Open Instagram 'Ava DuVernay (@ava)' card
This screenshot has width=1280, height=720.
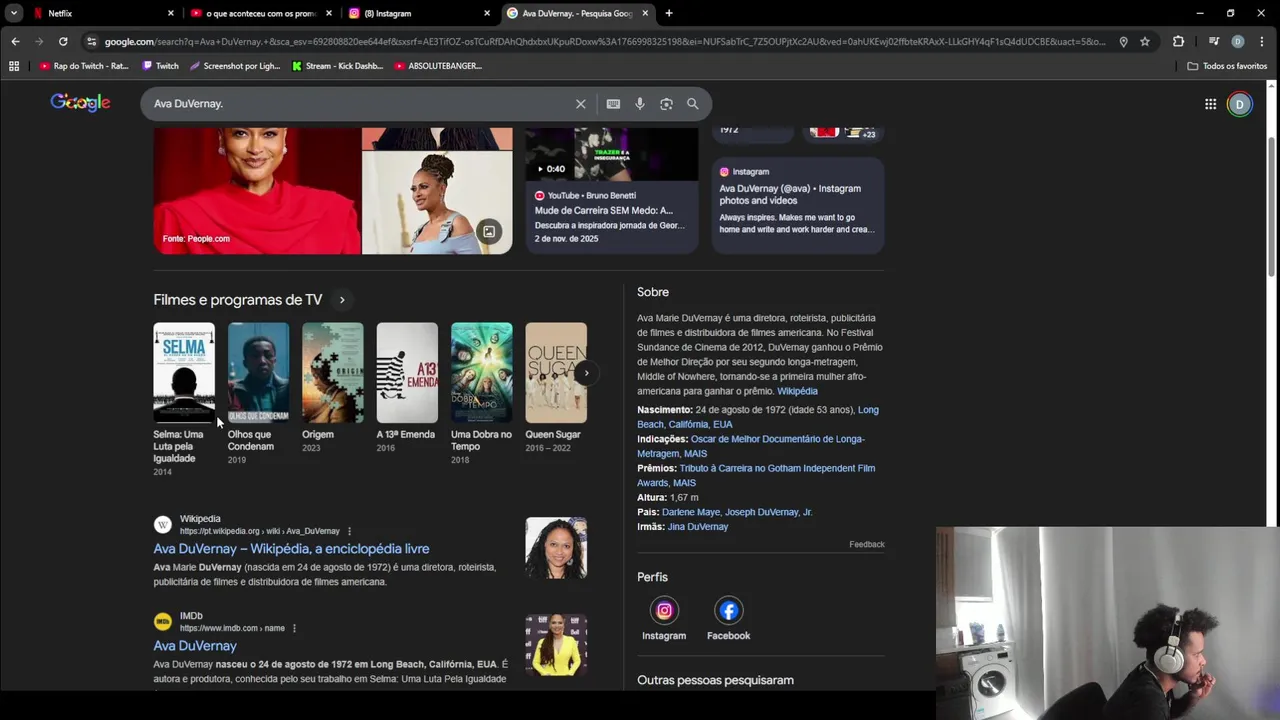pos(798,205)
